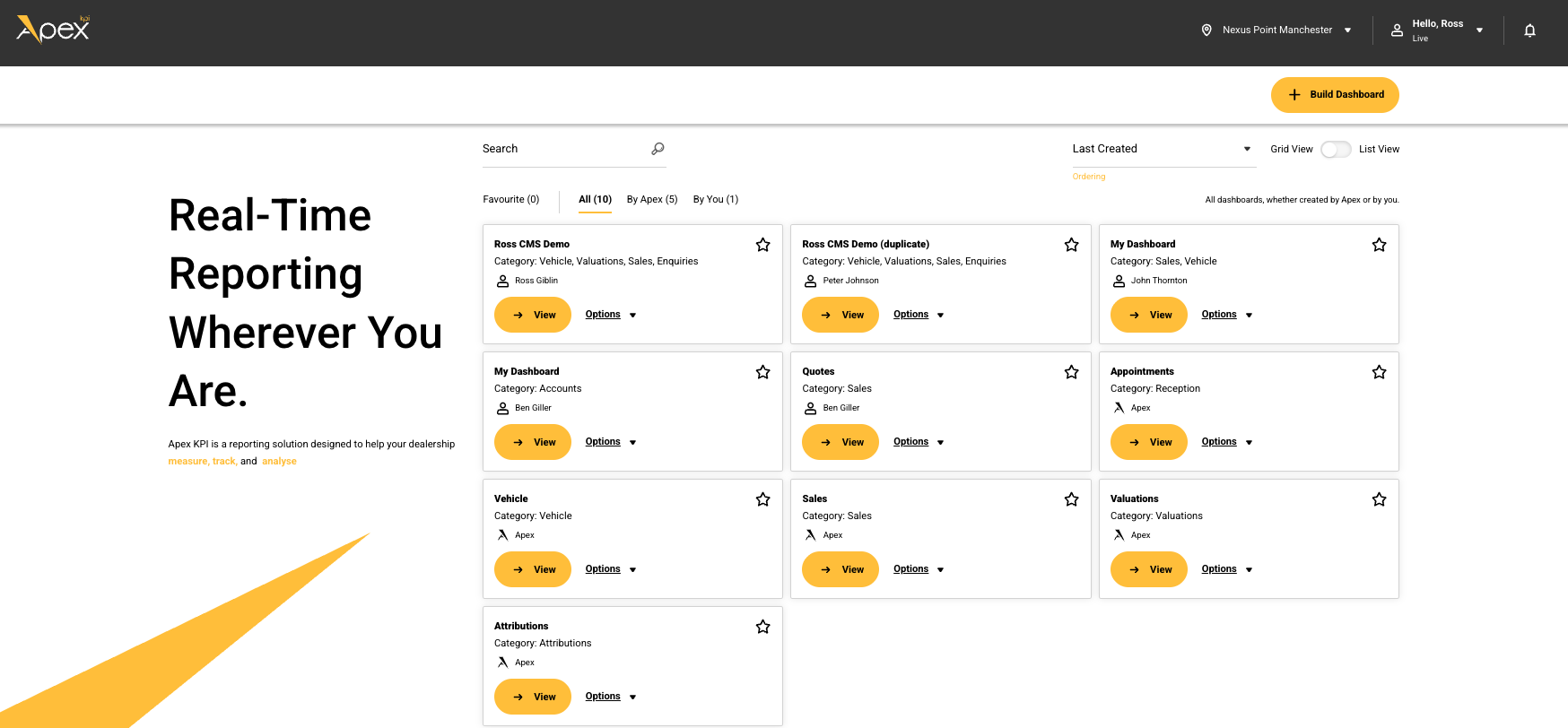Image resolution: width=1568 pixels, height=728 pixels.
Task: Click the search magnifier icon
Action: pos(658,149)
